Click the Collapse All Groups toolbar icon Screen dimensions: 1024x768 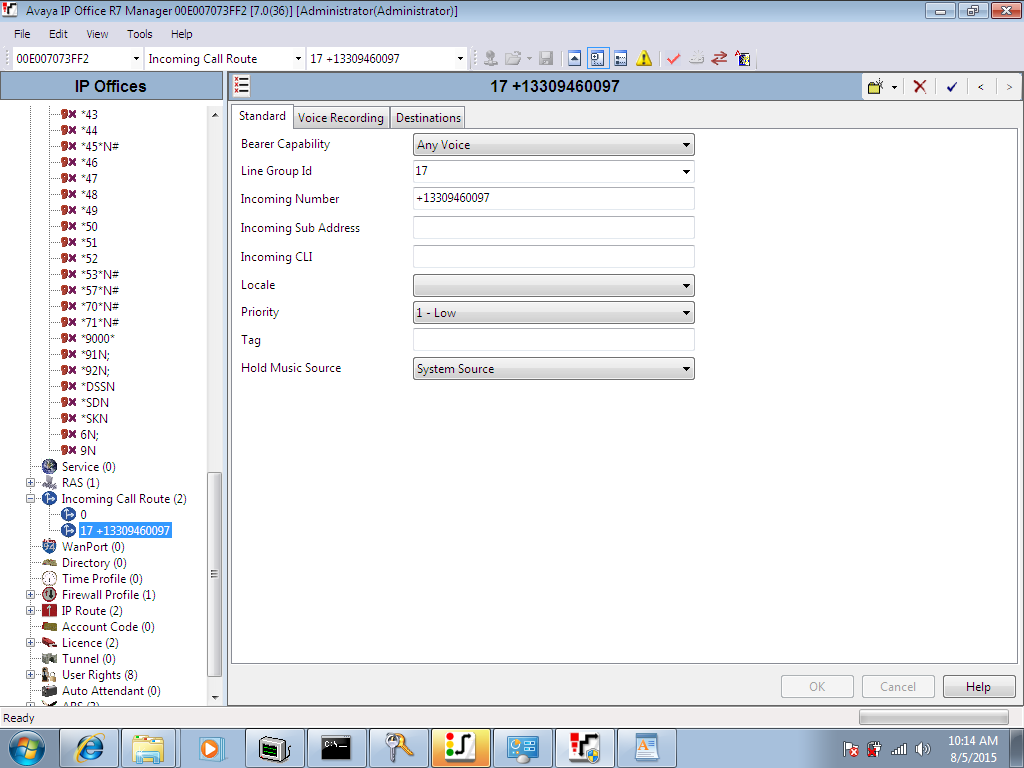tap(574, 59)
